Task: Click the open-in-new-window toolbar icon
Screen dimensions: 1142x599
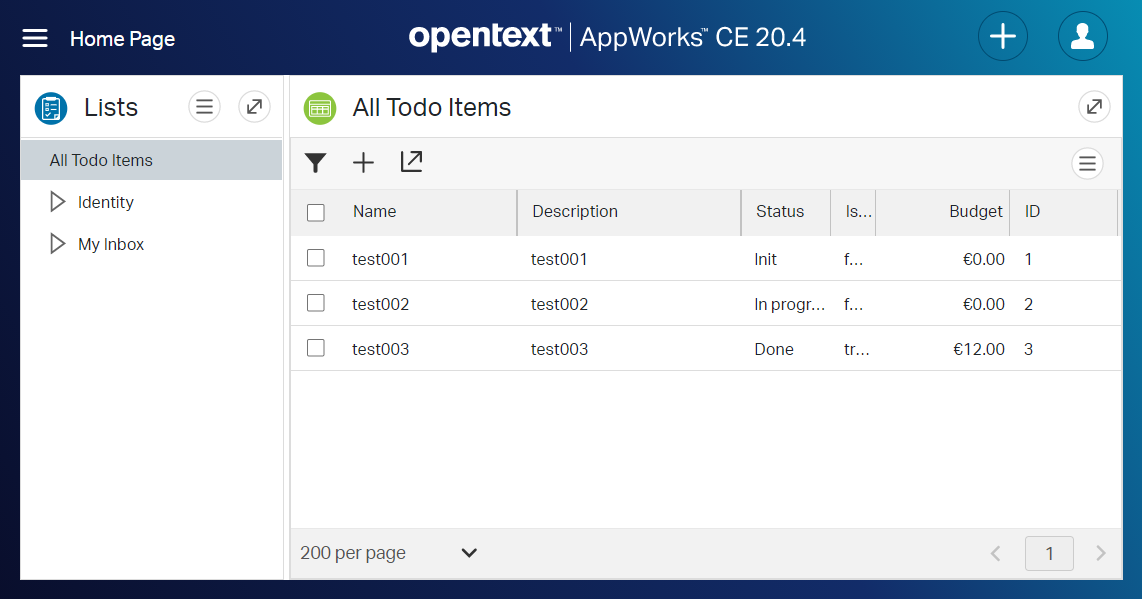Action: (x=411, y=162)
